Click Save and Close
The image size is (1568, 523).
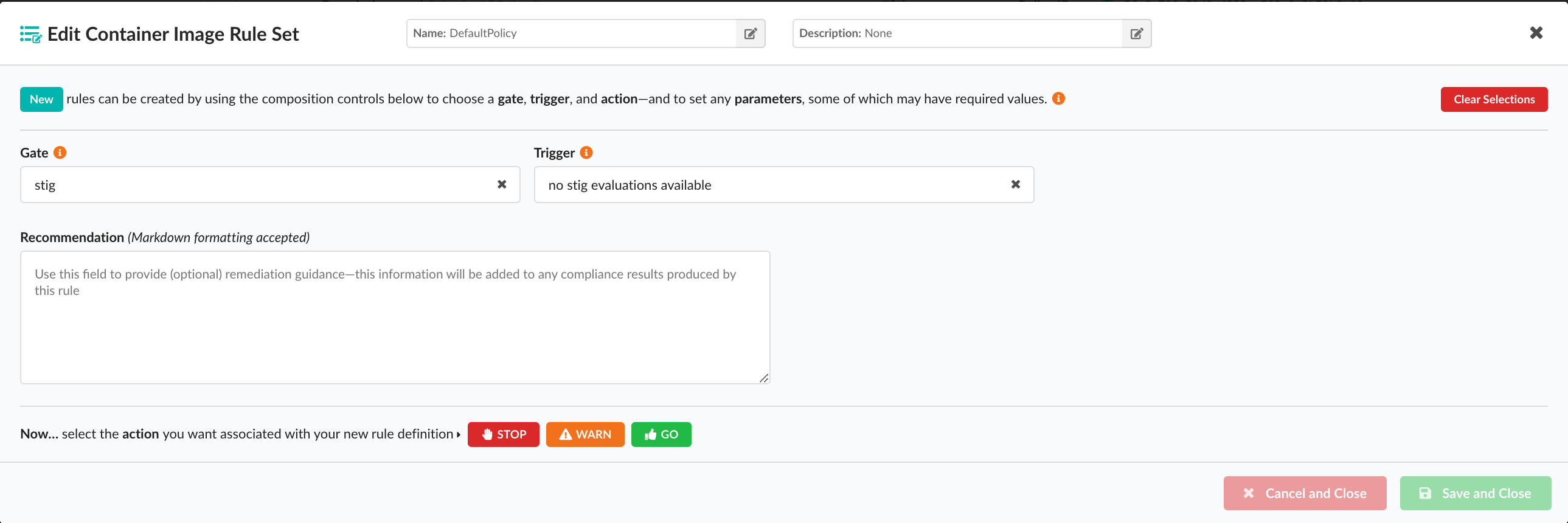tap(1475, 493)
